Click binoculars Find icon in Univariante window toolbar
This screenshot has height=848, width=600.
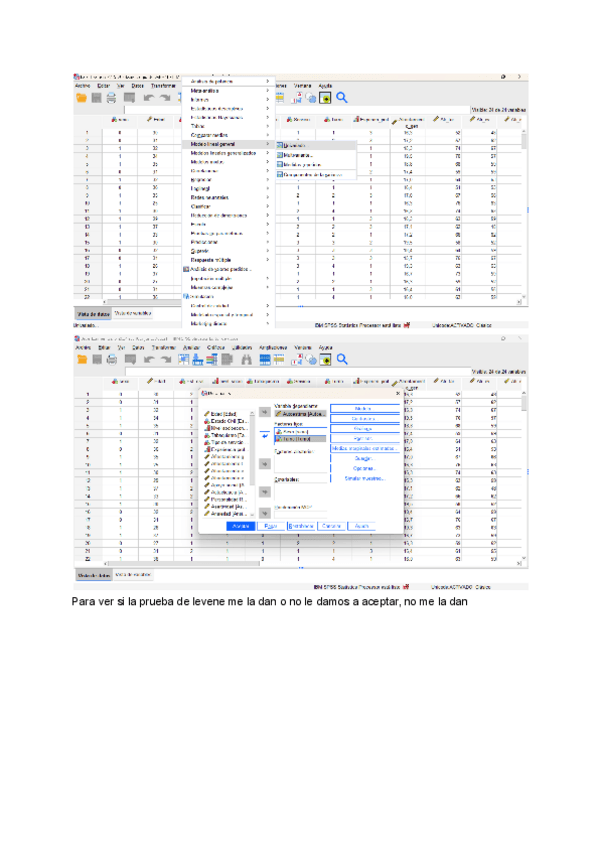tap(247, 360)
